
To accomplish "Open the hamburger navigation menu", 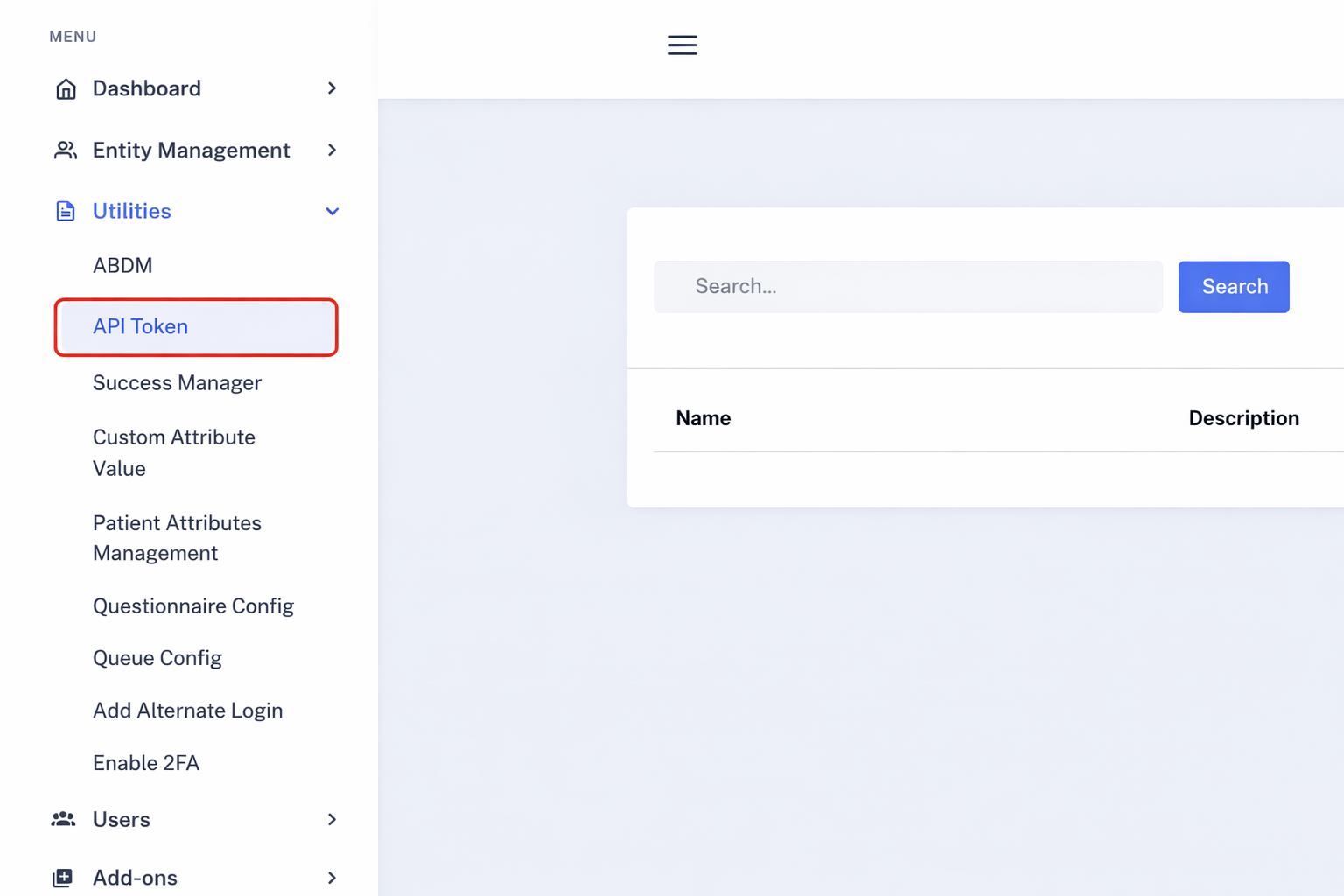I will coord(682,45).
